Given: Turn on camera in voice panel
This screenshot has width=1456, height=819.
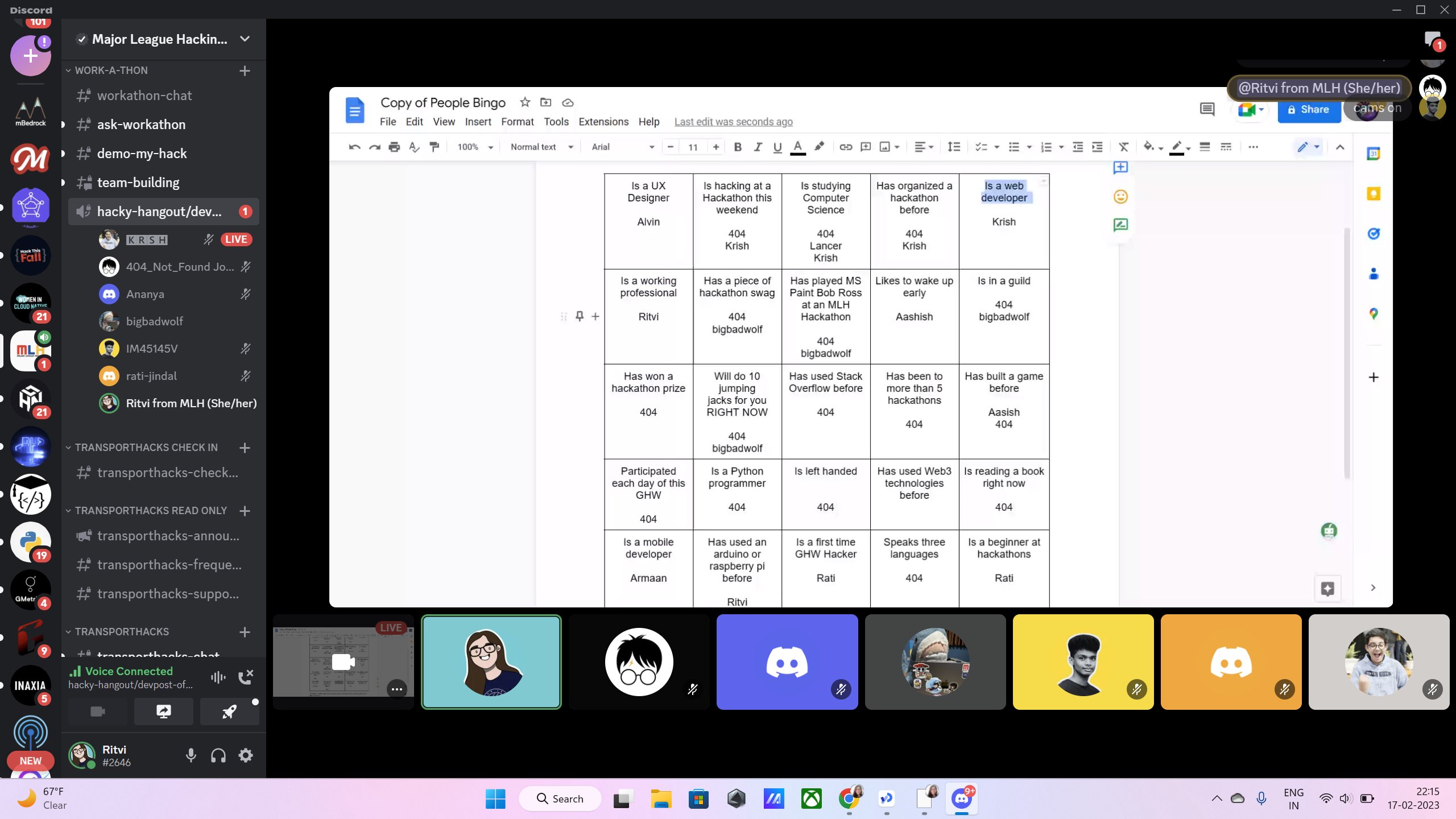Looking at the screenshot, I should pos(98,712).
